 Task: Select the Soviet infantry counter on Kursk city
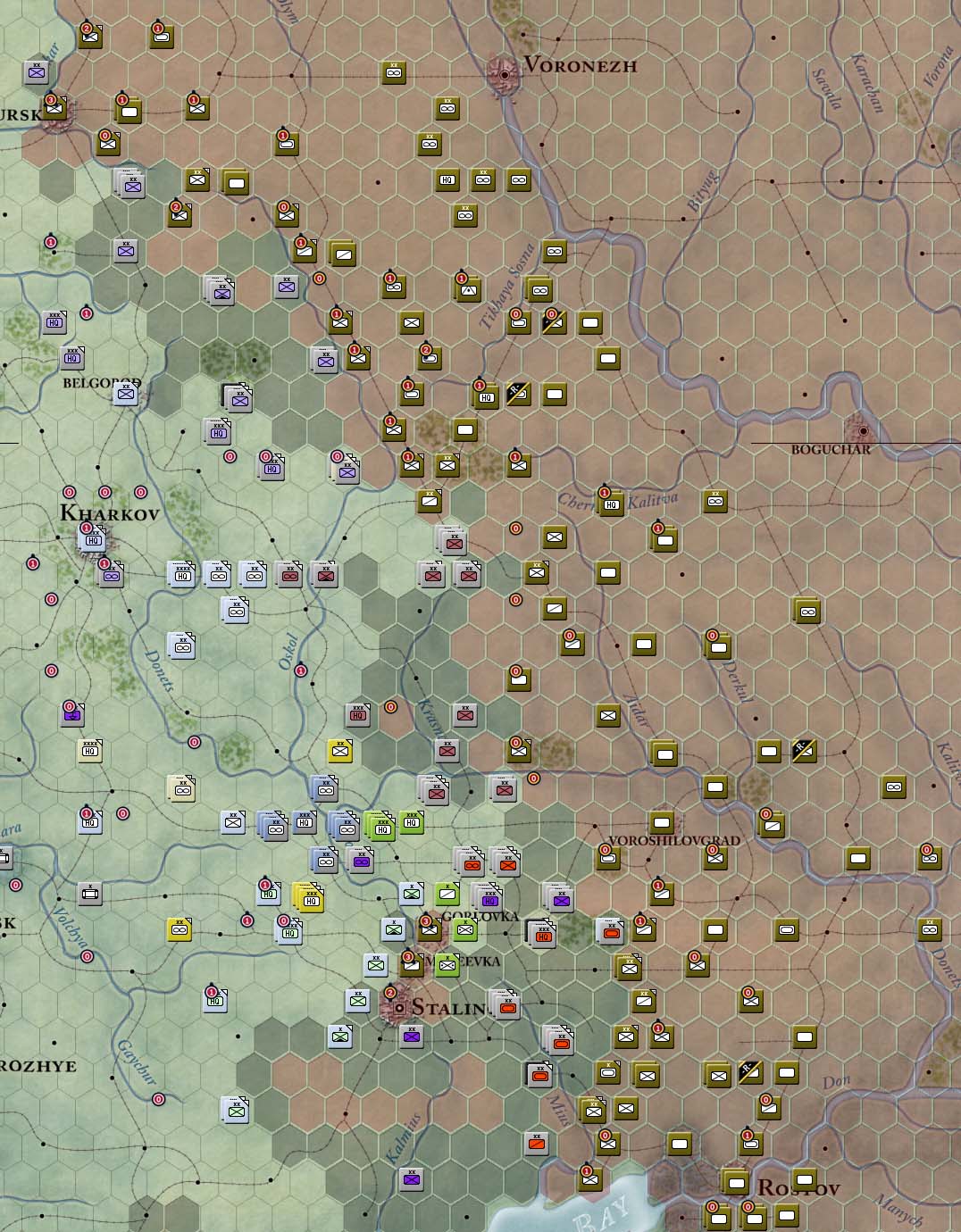(54, 109)
